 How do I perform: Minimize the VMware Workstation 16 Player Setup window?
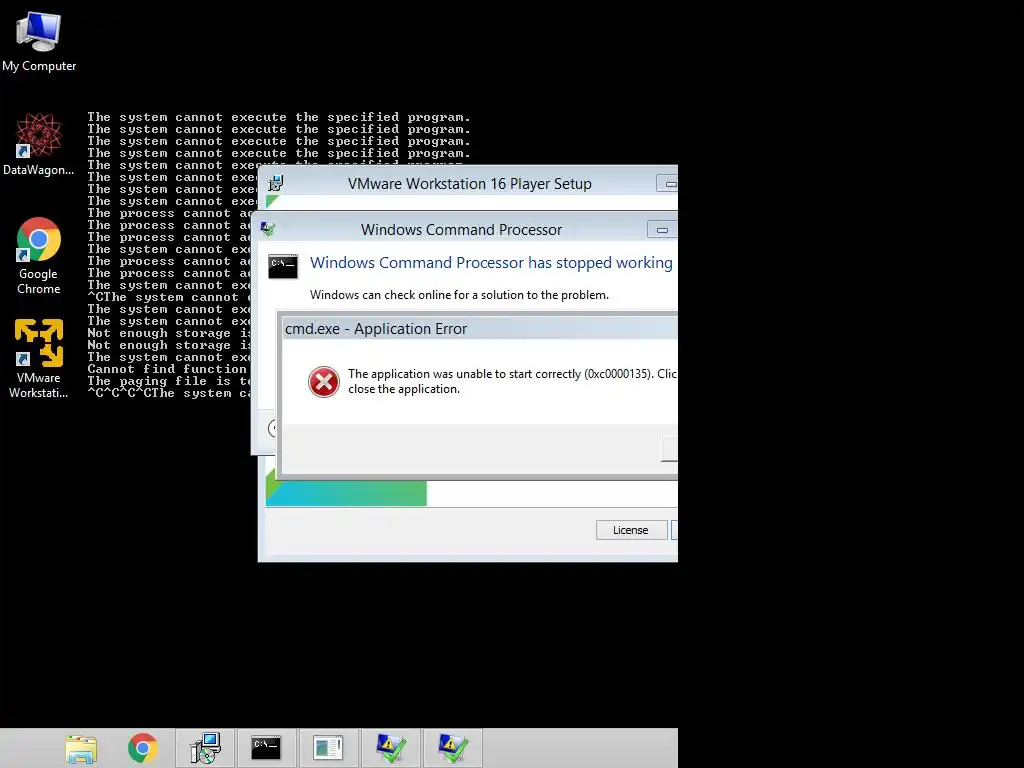pos(668,184)
